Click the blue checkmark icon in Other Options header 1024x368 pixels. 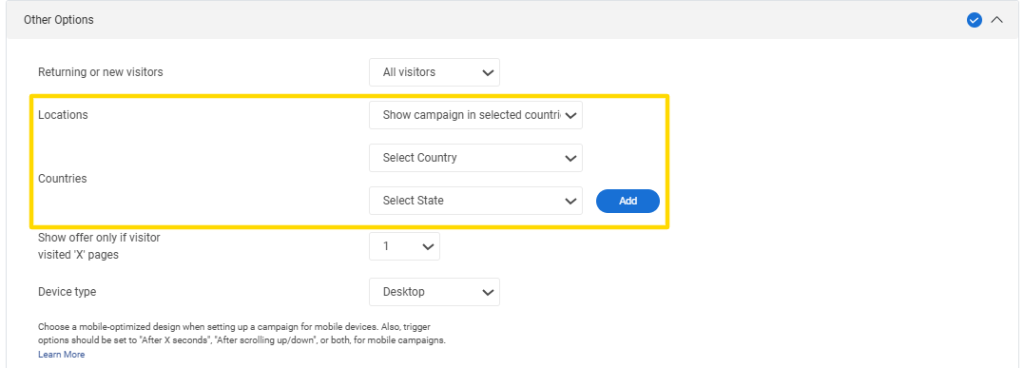pyautogui.click(x=974, y=20)
